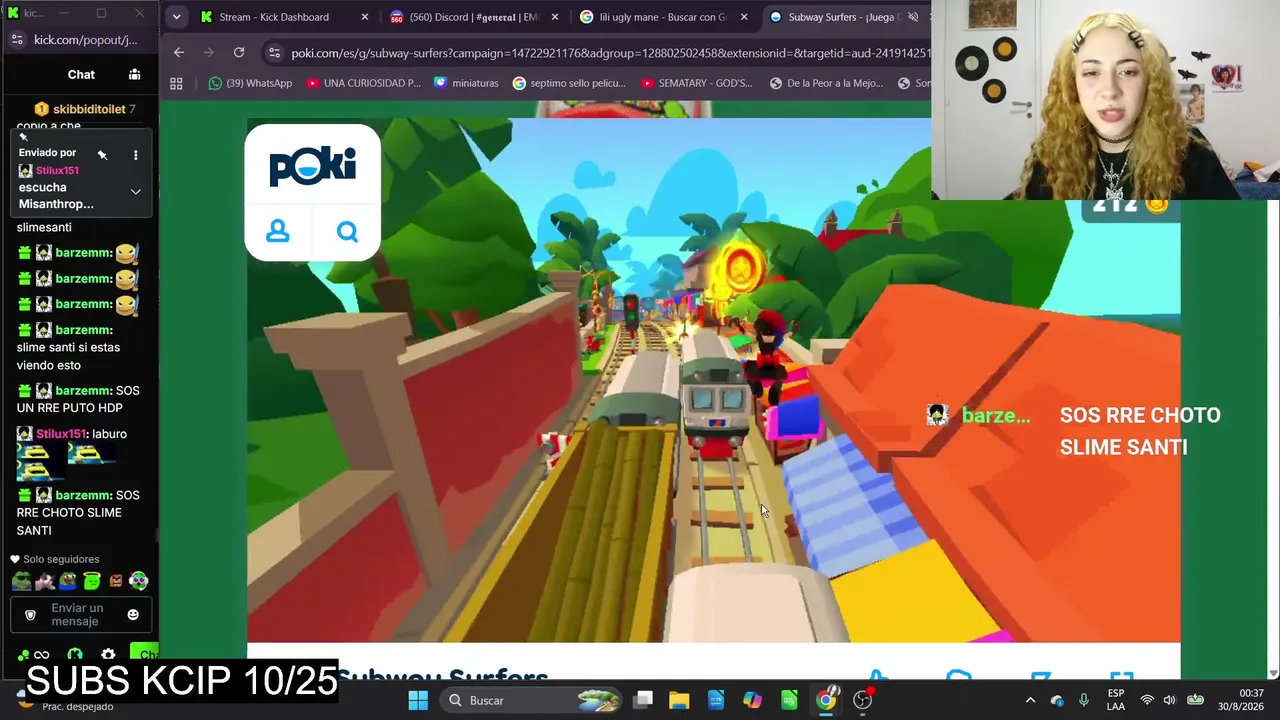
Task: Switch ESP LAA keyboard language
Action: tap(1116, 700)
